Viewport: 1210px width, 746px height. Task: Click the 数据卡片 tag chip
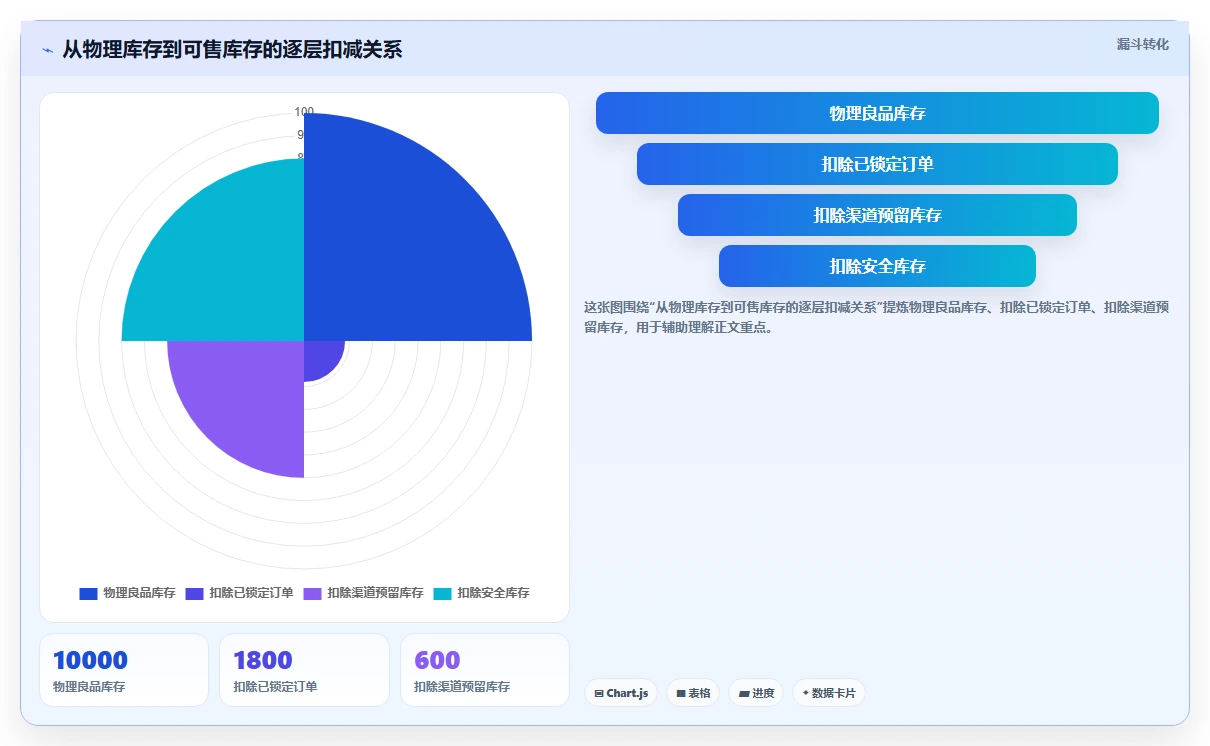pyautogui.click(x=829, y=693)
